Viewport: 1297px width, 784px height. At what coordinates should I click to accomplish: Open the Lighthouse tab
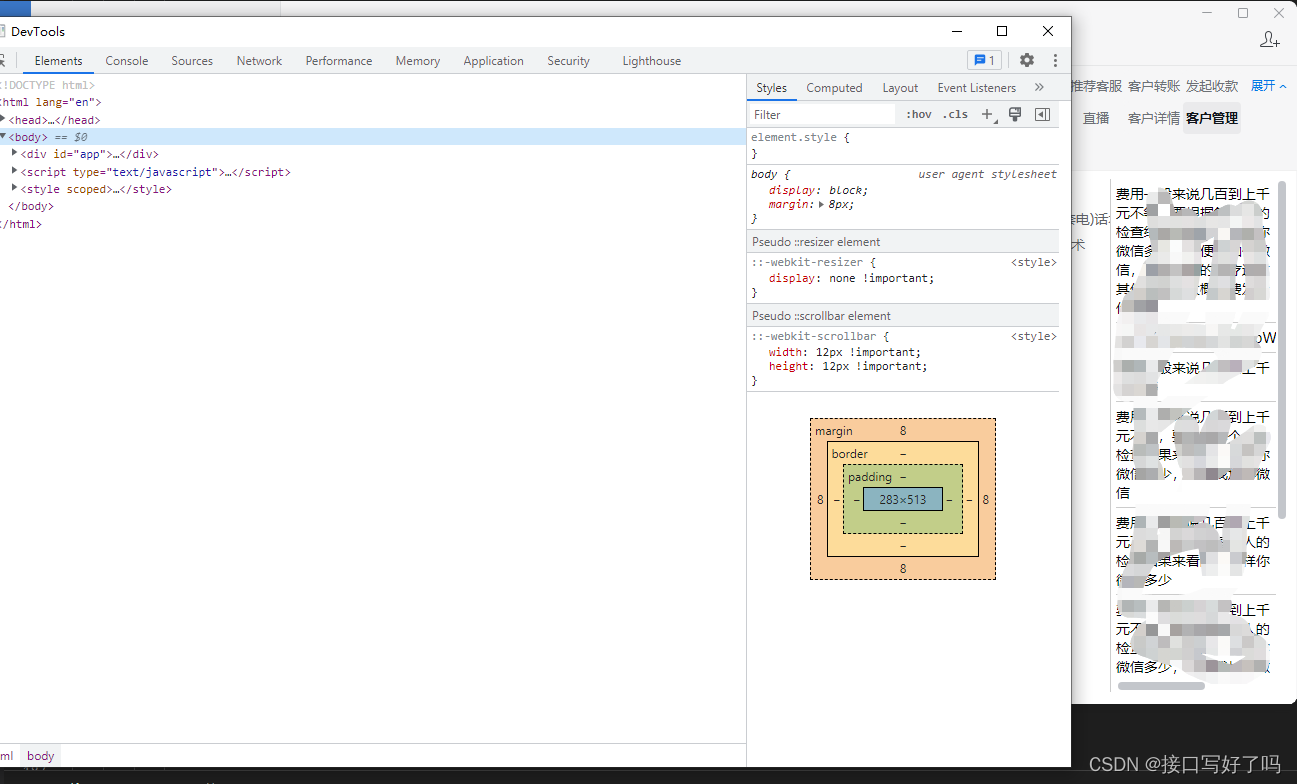652,61
